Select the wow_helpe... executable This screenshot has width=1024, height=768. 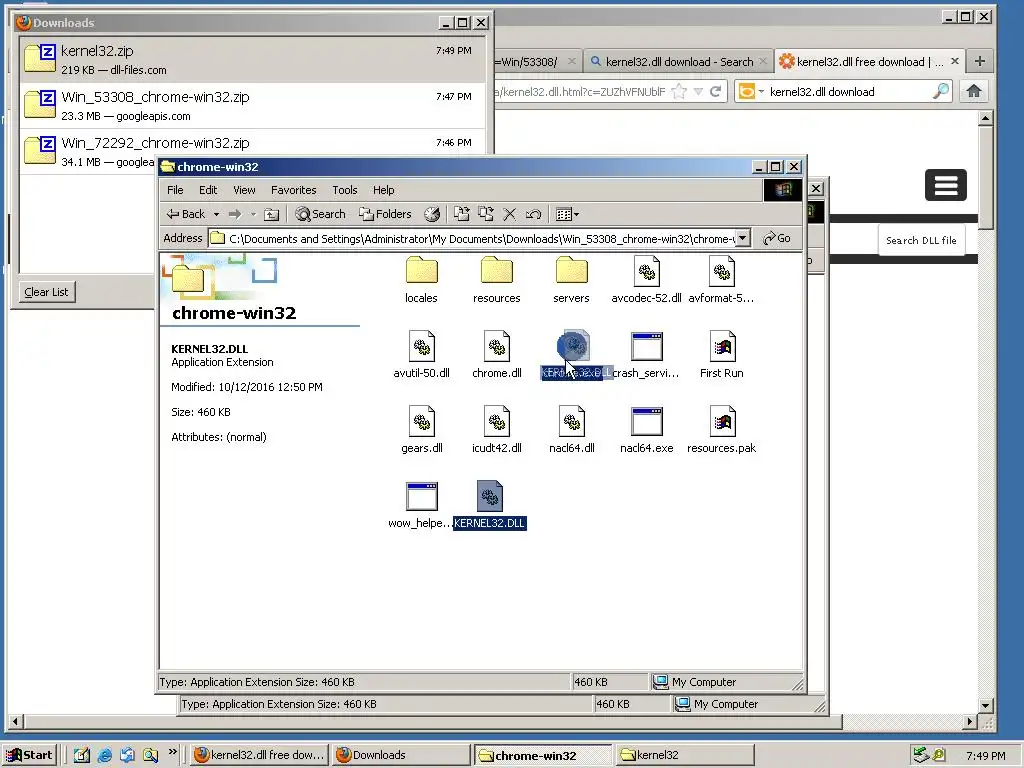[x=421, y=505]
